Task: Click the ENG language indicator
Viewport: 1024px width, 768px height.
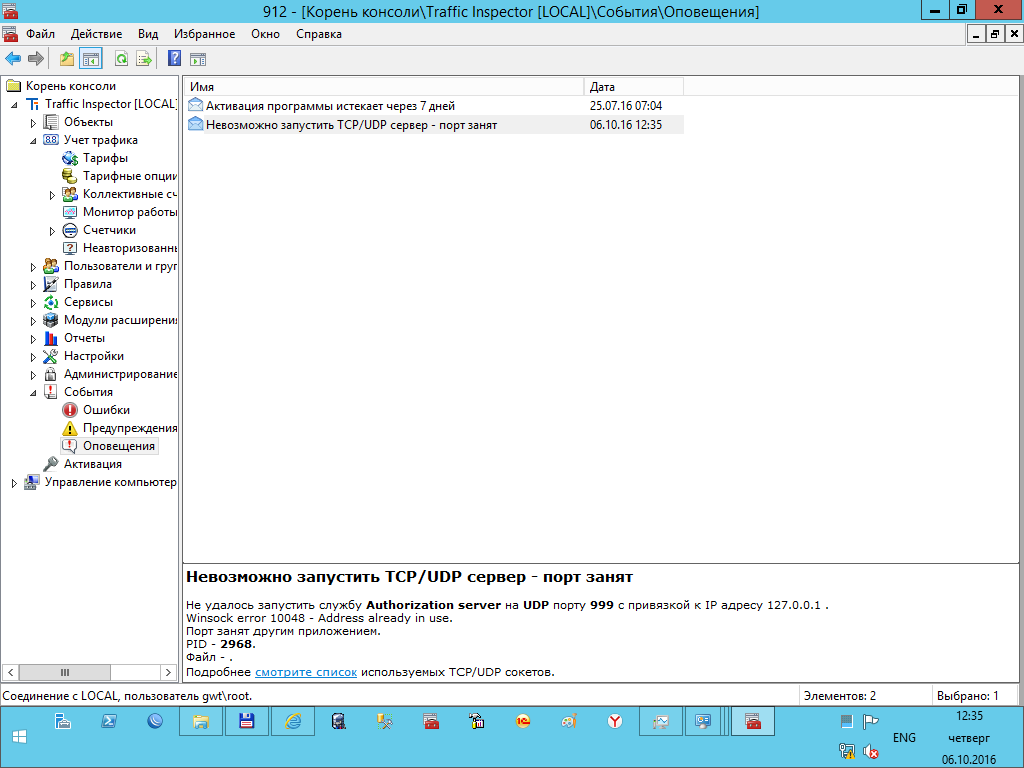Action: pos(904,737)
